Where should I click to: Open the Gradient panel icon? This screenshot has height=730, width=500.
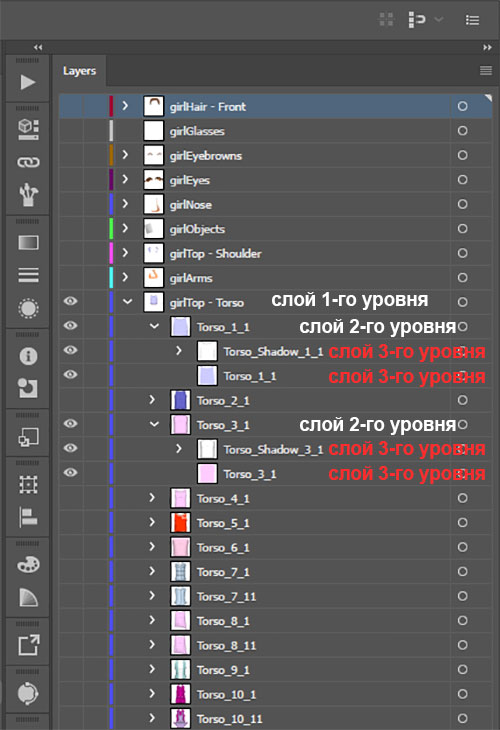click(28, 243)
